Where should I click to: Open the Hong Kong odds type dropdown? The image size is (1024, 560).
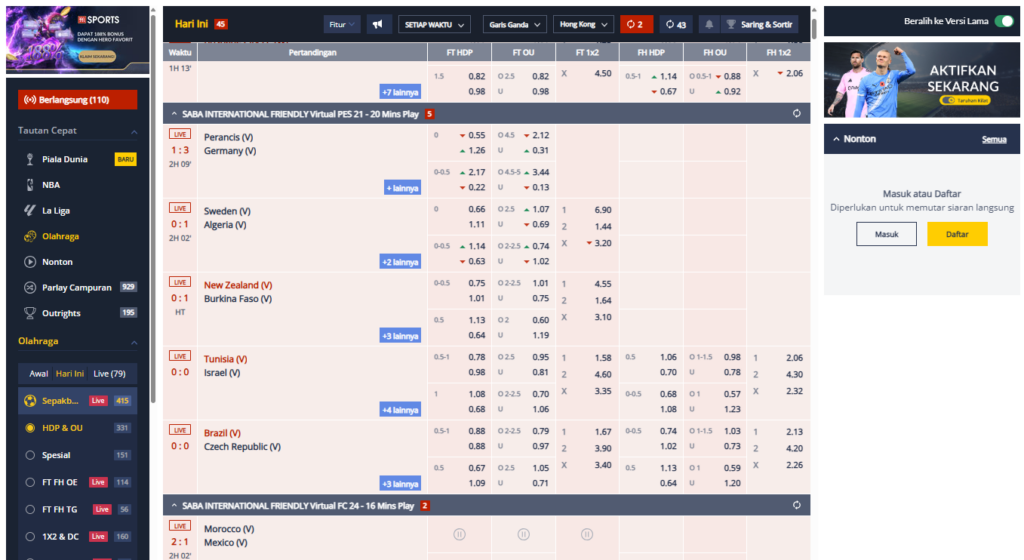tap(584, 24)
